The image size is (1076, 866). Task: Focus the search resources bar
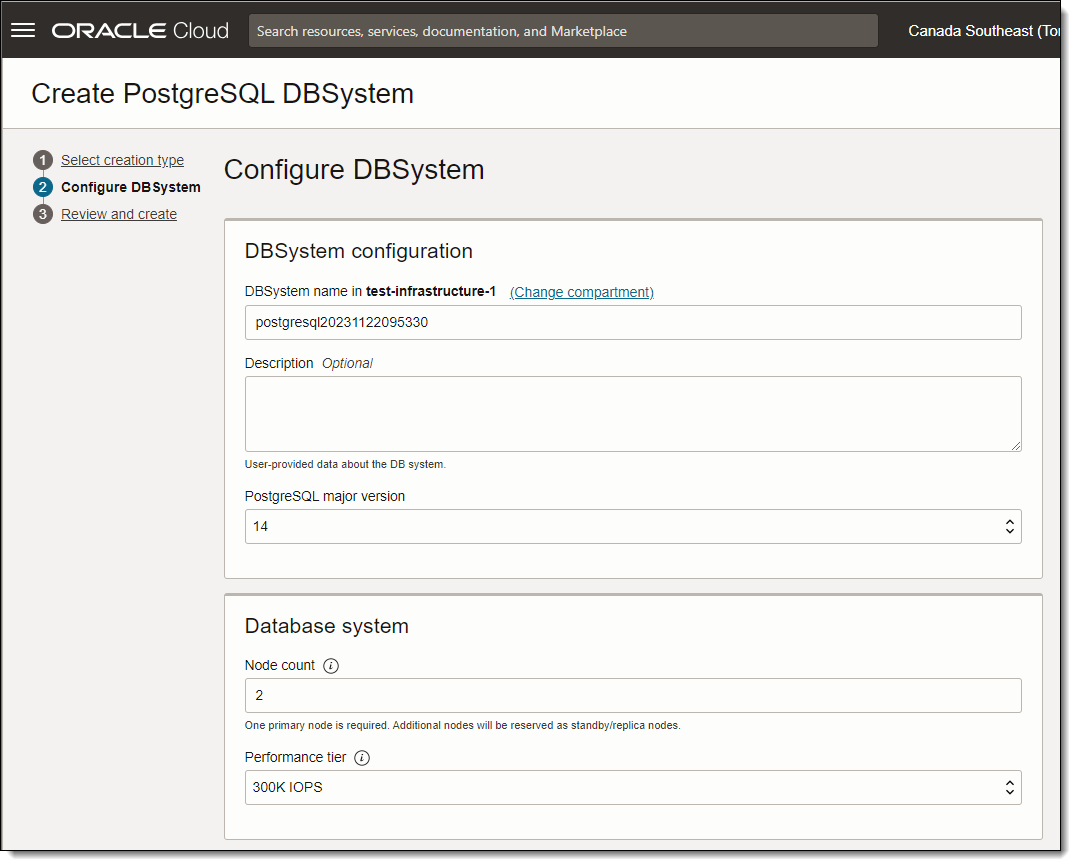click(x=563, y=31)
